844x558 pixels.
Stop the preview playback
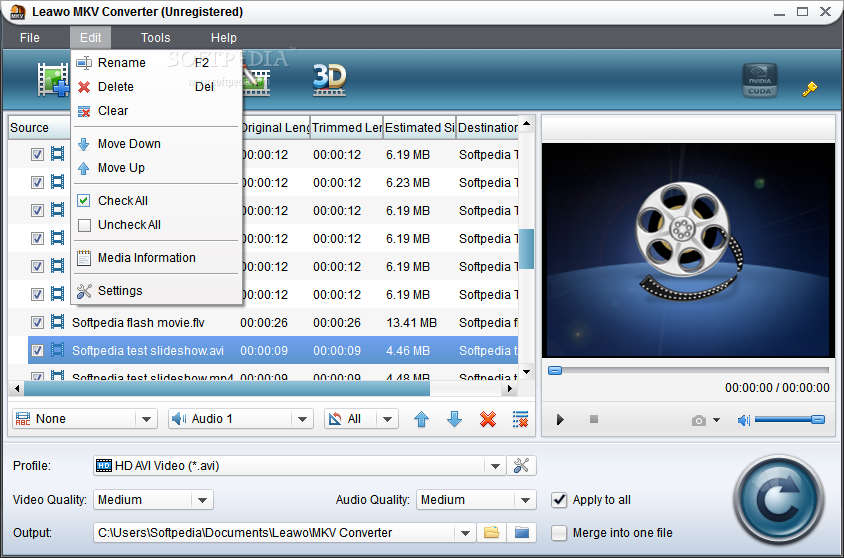pos(594,419)
